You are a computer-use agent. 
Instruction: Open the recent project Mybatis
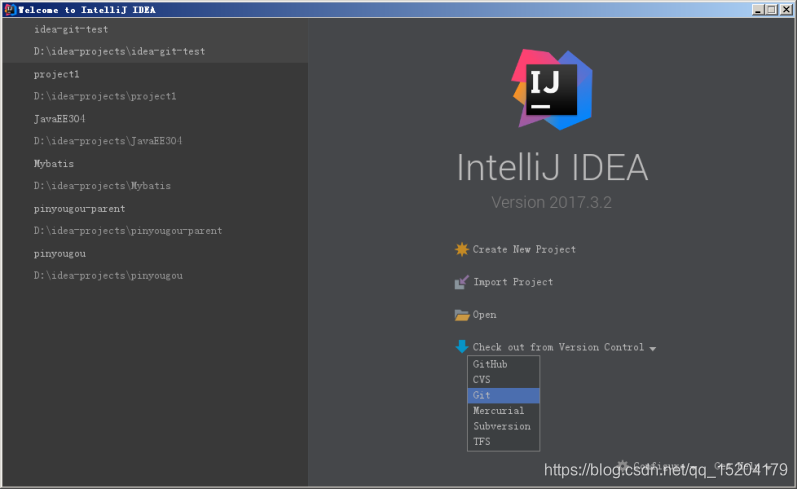(53, 164)
